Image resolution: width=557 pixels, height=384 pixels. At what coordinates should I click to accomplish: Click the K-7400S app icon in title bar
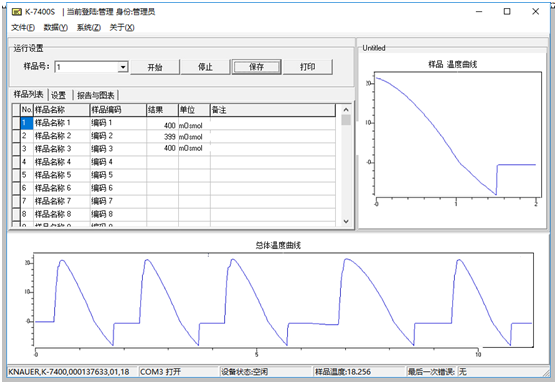16,12
